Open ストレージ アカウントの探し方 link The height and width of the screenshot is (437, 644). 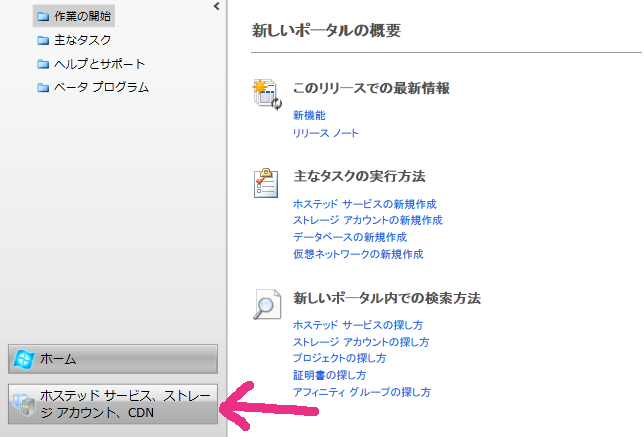click(x=361, y=342)
